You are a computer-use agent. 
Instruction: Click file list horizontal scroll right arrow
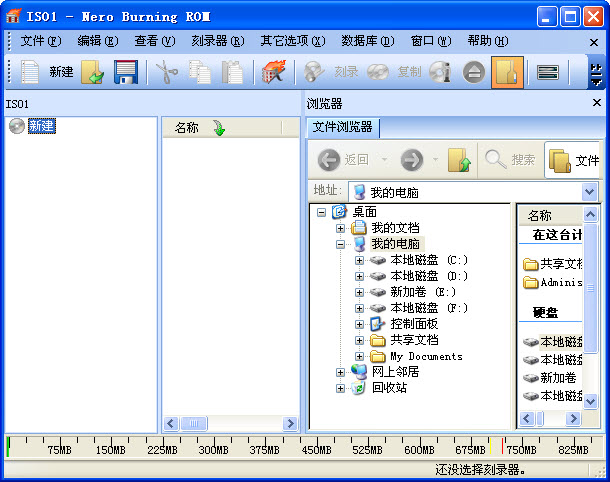(573, 419)
